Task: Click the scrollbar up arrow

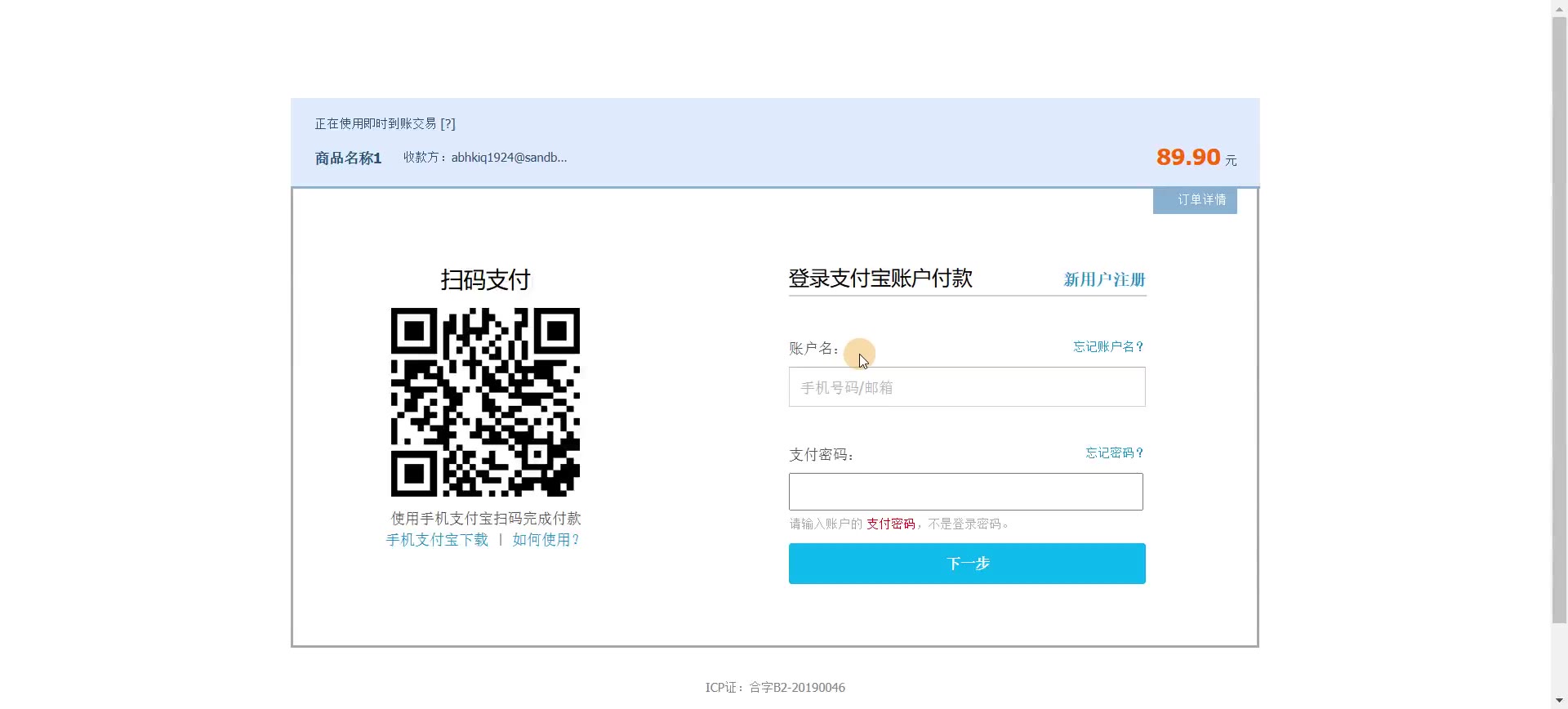Action: (x=1559, y=7)
